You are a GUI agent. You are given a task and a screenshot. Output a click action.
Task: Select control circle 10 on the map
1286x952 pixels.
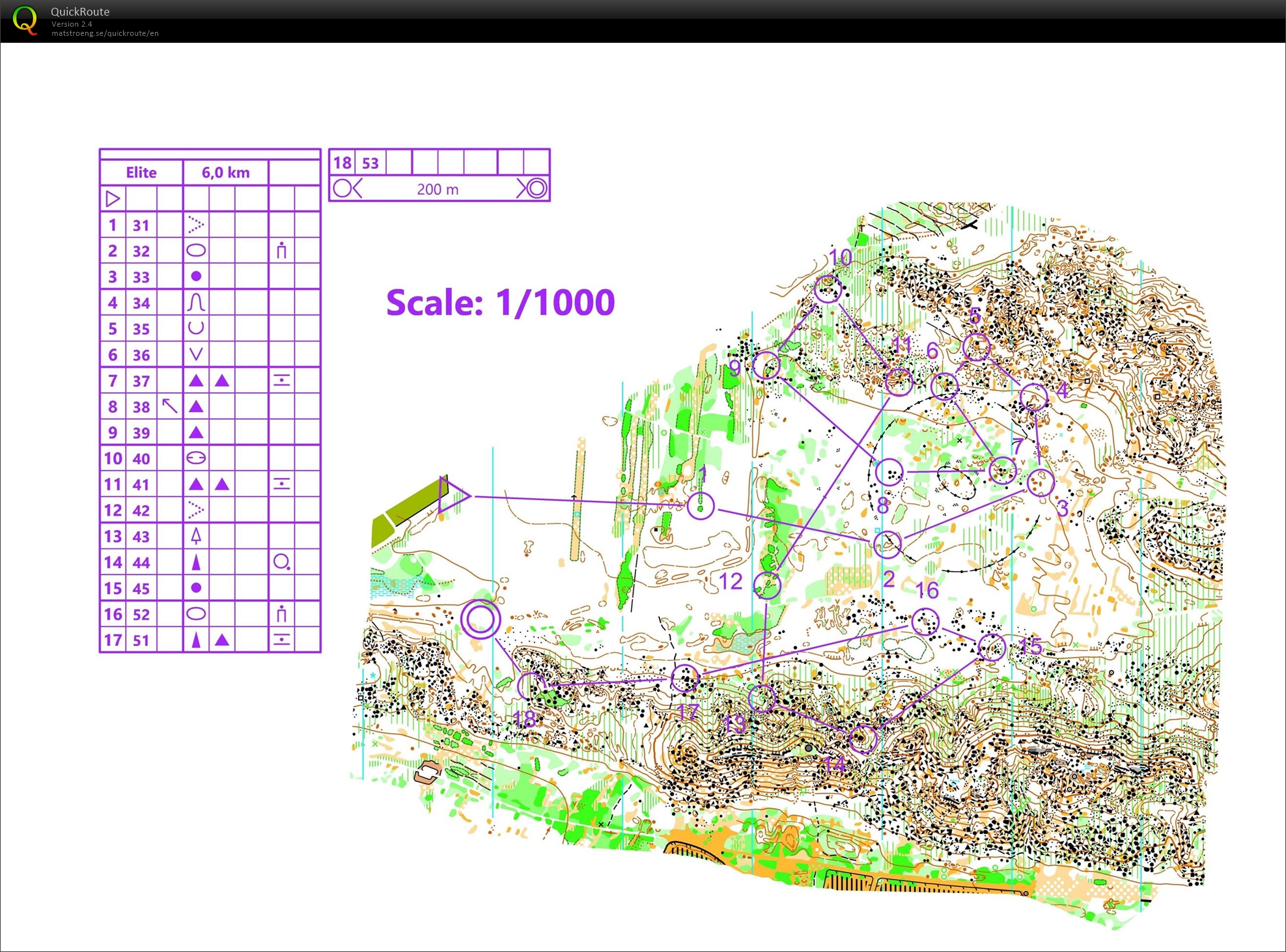coord(828,288)
